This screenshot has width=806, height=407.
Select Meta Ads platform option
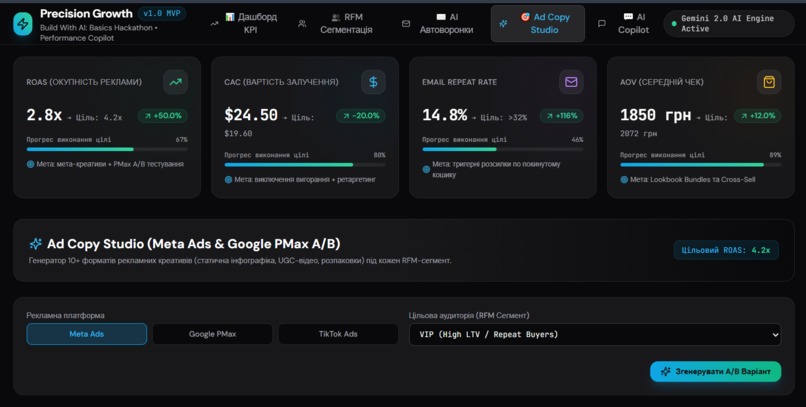click(86, 334)
